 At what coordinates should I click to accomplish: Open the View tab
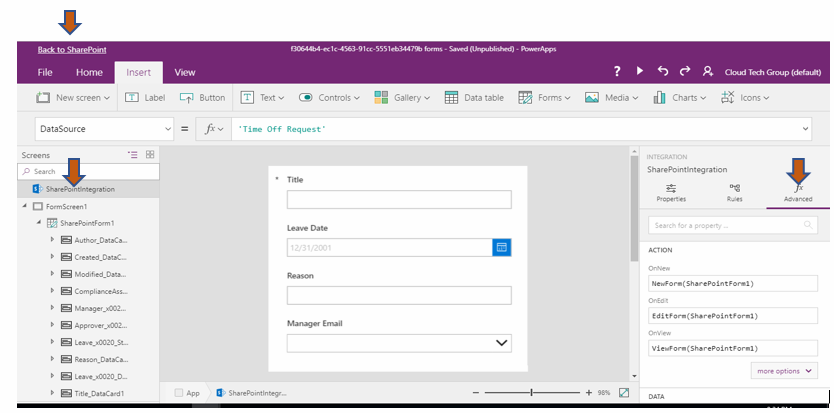click(x=185, y=72)
